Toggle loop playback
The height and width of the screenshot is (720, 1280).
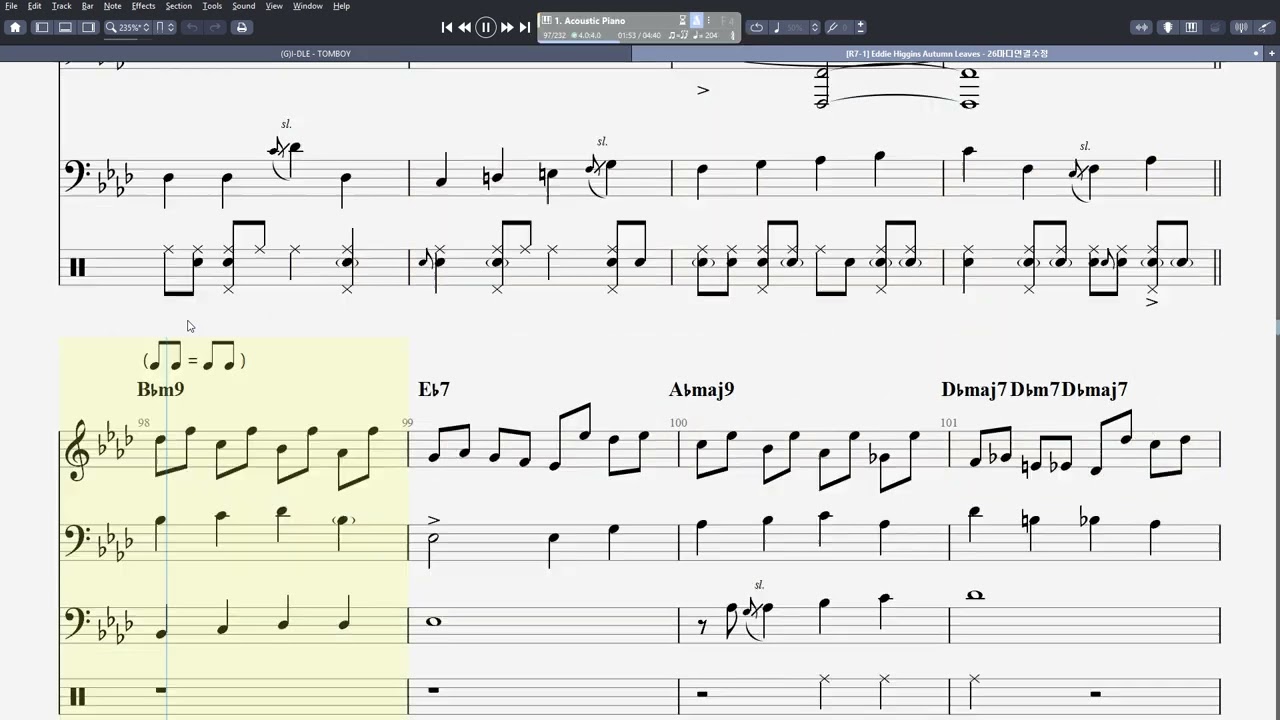point(757,27)
